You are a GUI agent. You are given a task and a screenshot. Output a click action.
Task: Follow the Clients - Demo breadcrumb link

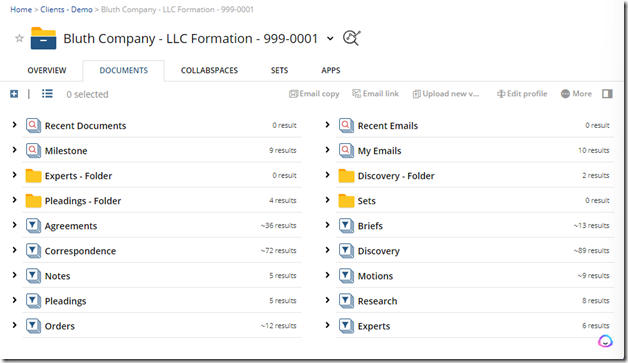click(x=66, y=10)
